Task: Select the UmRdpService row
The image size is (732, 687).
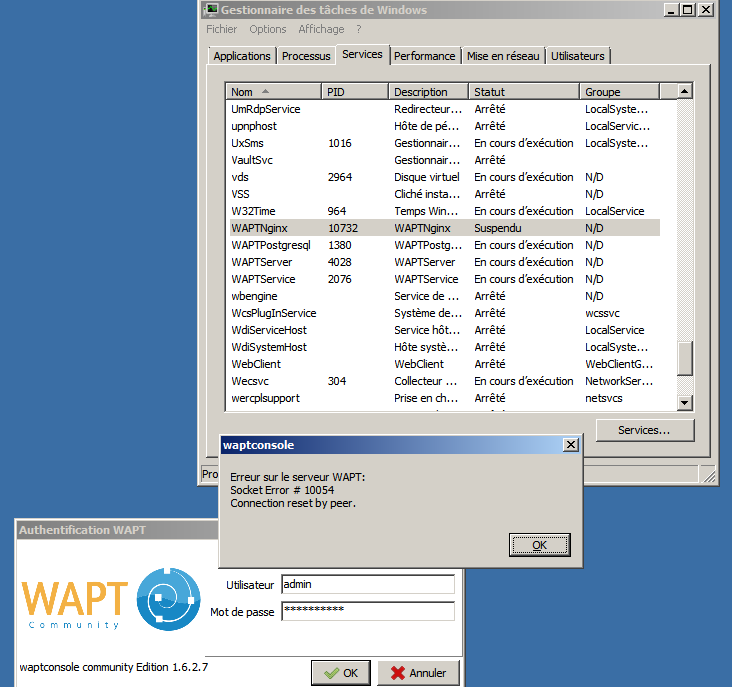Action: point(444,109)
